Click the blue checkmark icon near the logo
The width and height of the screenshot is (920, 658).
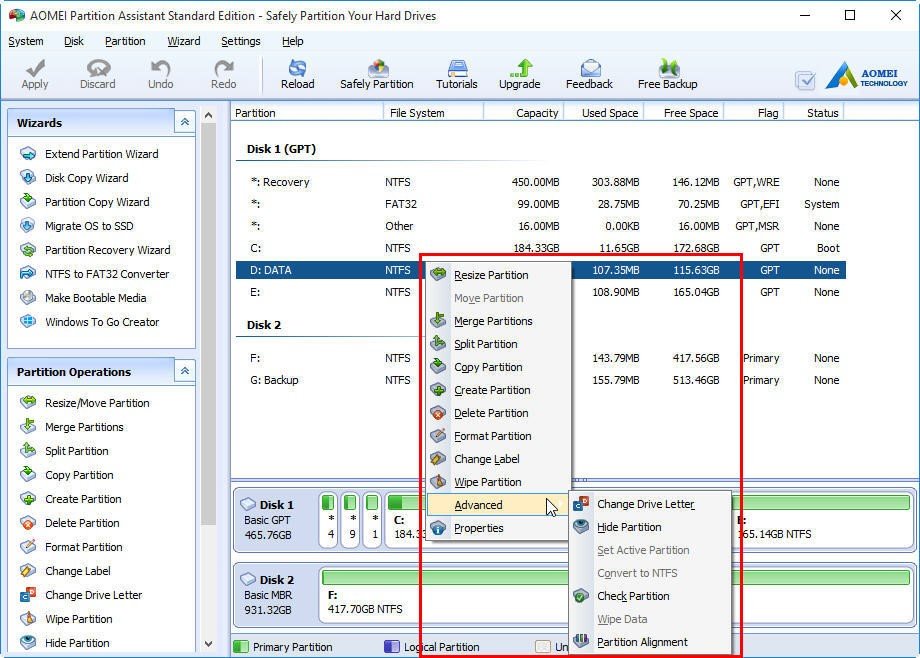pos(805,81)
